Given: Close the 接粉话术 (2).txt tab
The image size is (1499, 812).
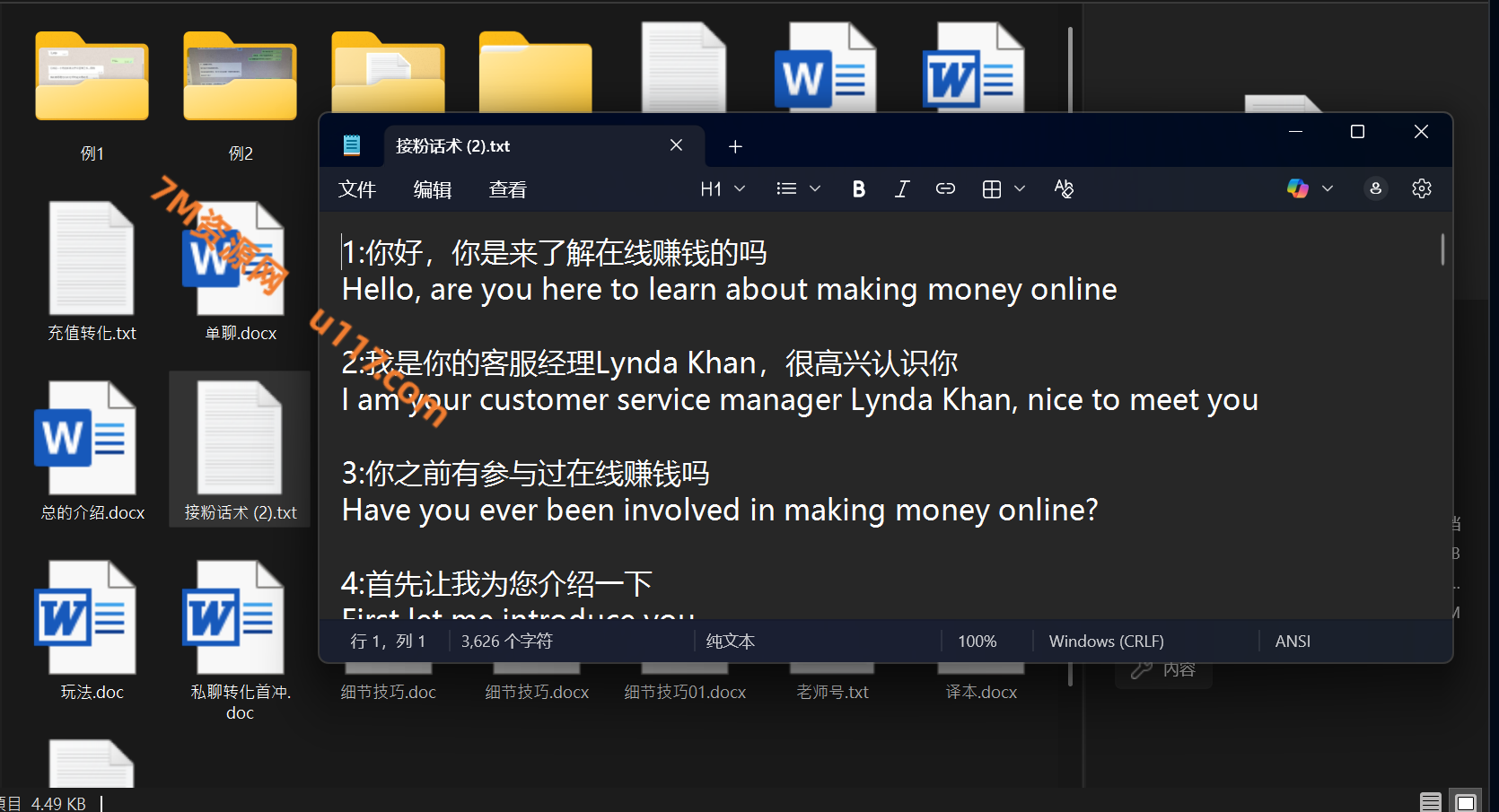Looking at the screenshot, I should coord(676,145).
